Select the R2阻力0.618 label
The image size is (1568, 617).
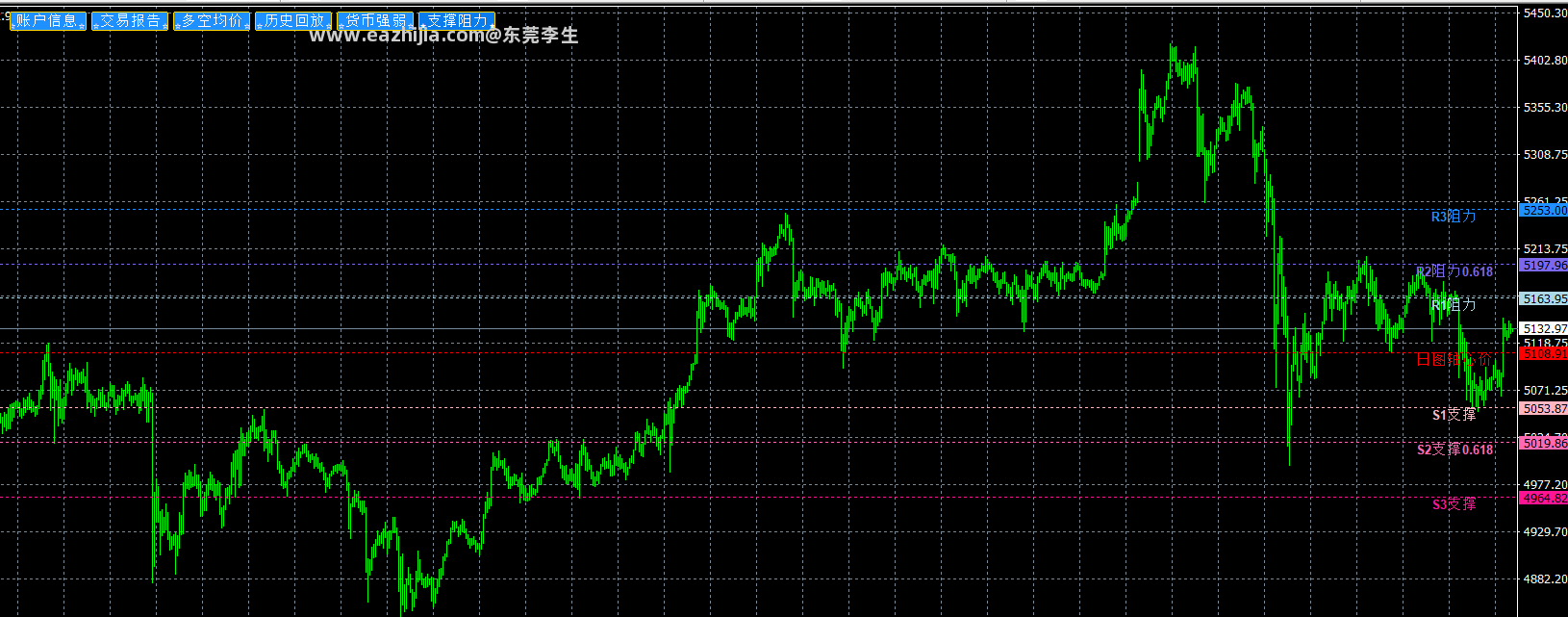click(1454, 271)
